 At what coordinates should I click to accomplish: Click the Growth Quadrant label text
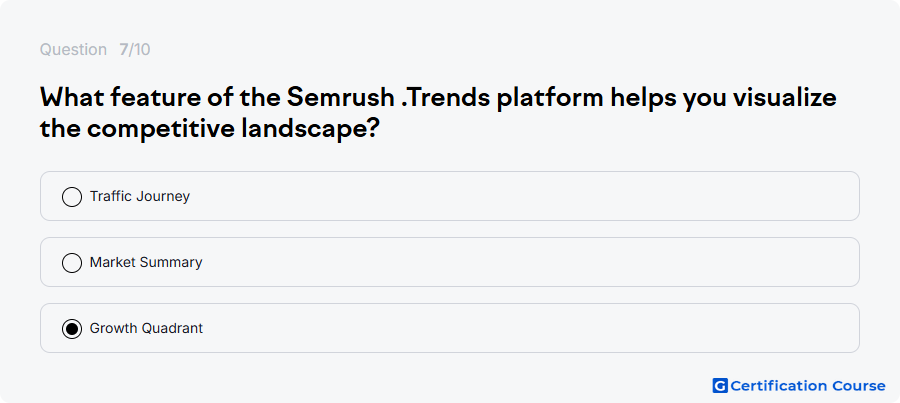pos(146,328)
